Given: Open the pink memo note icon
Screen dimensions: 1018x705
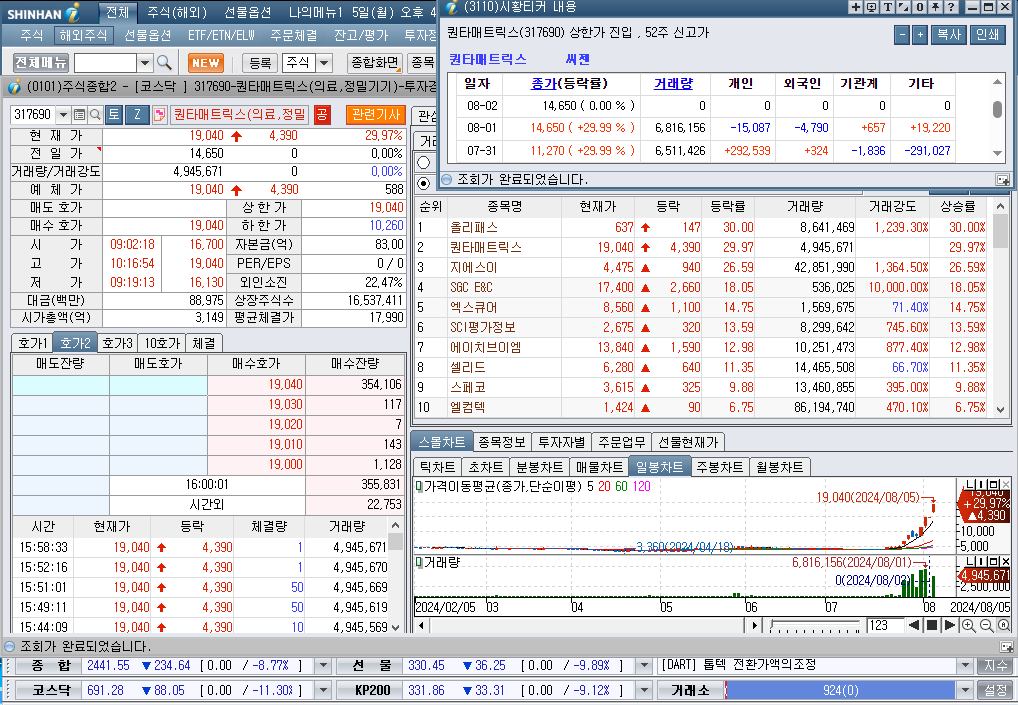Looking at the screenshot, I should pyautogui.click(x=160, y=115).
